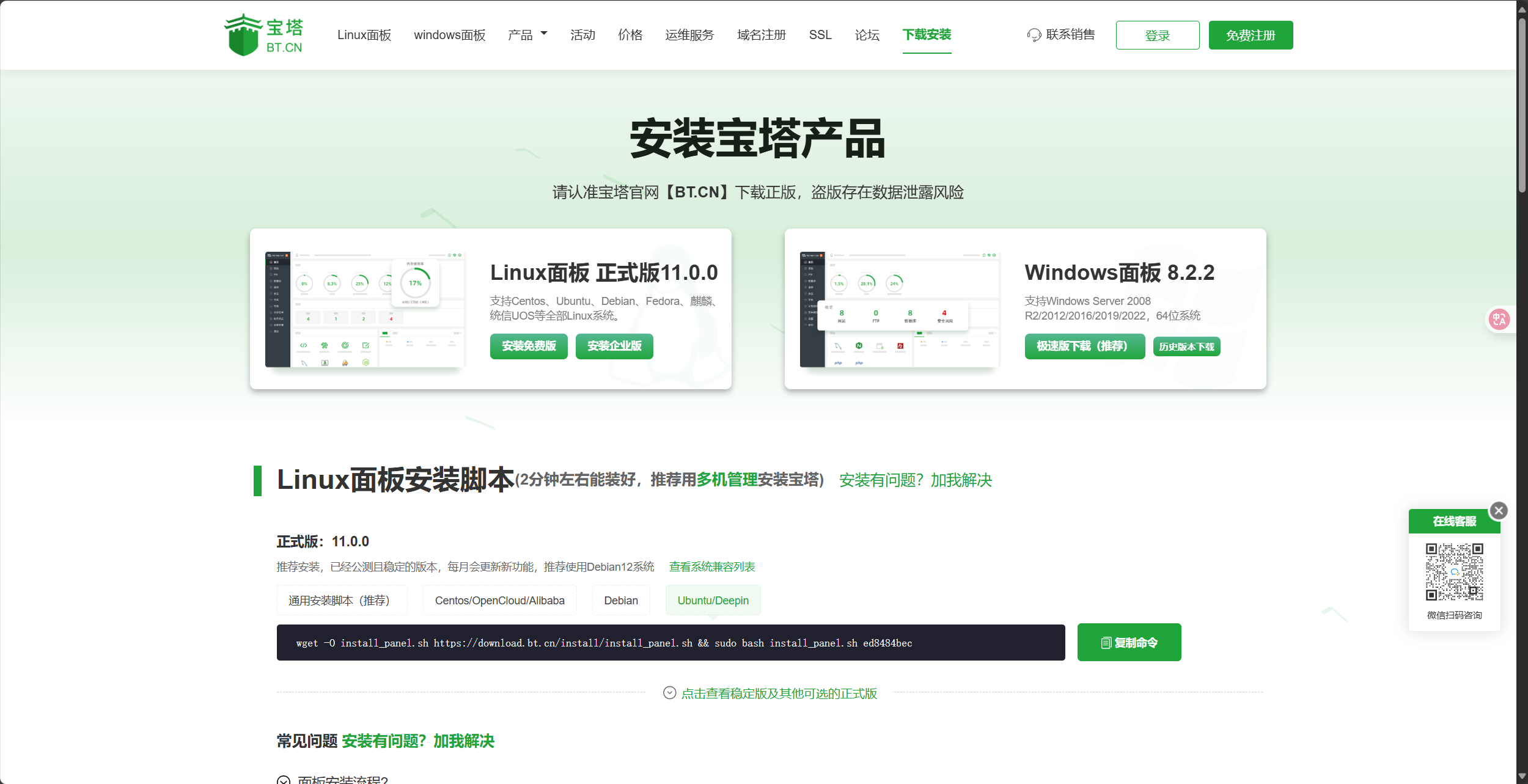Viewport: 1528px width, 784px height.
Task: Open the Linux面板 nav item
Action: click(x=364, y=35)
